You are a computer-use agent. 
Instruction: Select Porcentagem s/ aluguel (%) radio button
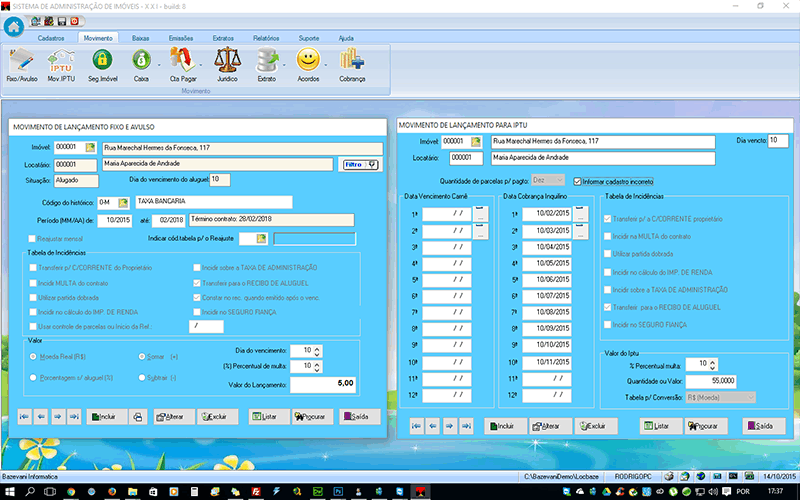pyautogui.click(x=33, y=378)
